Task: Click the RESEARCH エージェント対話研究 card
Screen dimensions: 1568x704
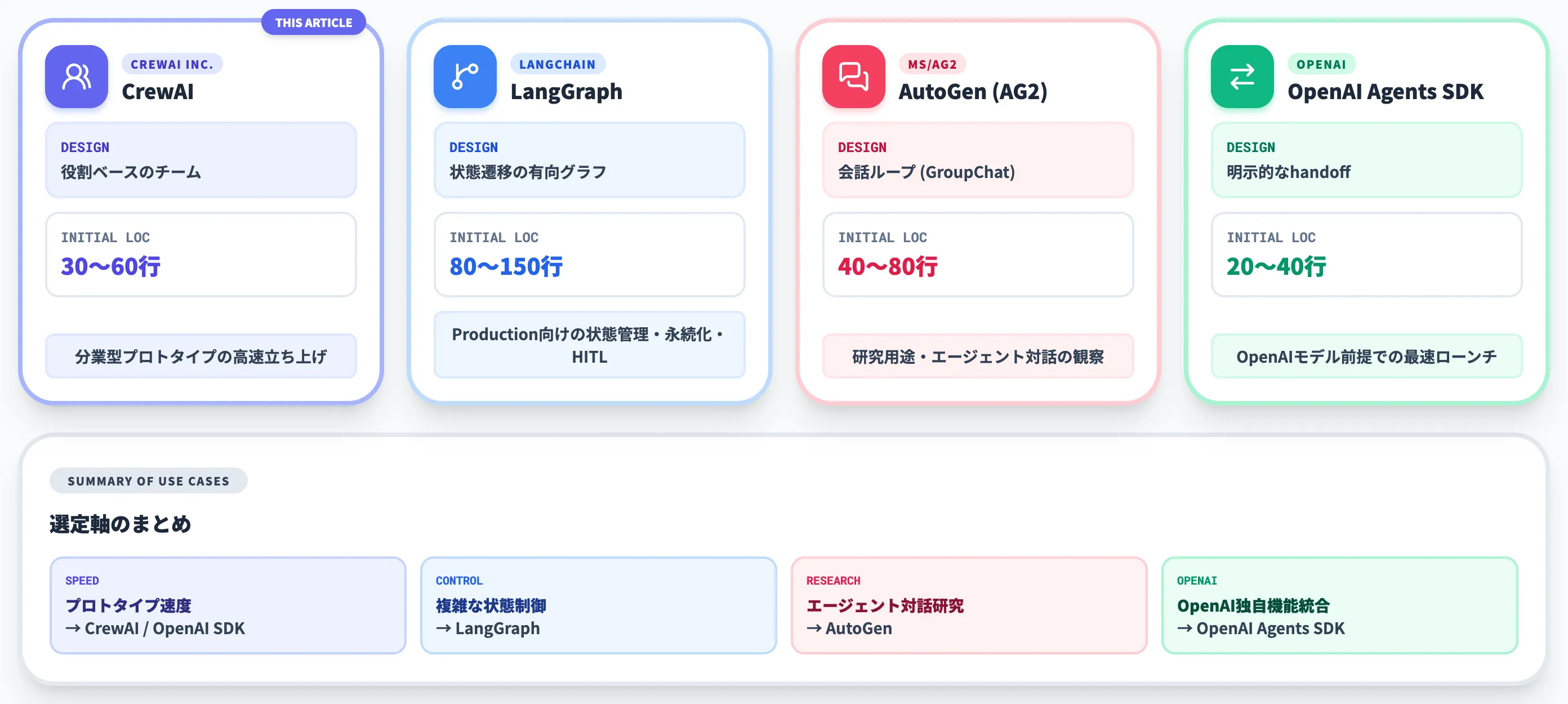Action: point(969,605)
